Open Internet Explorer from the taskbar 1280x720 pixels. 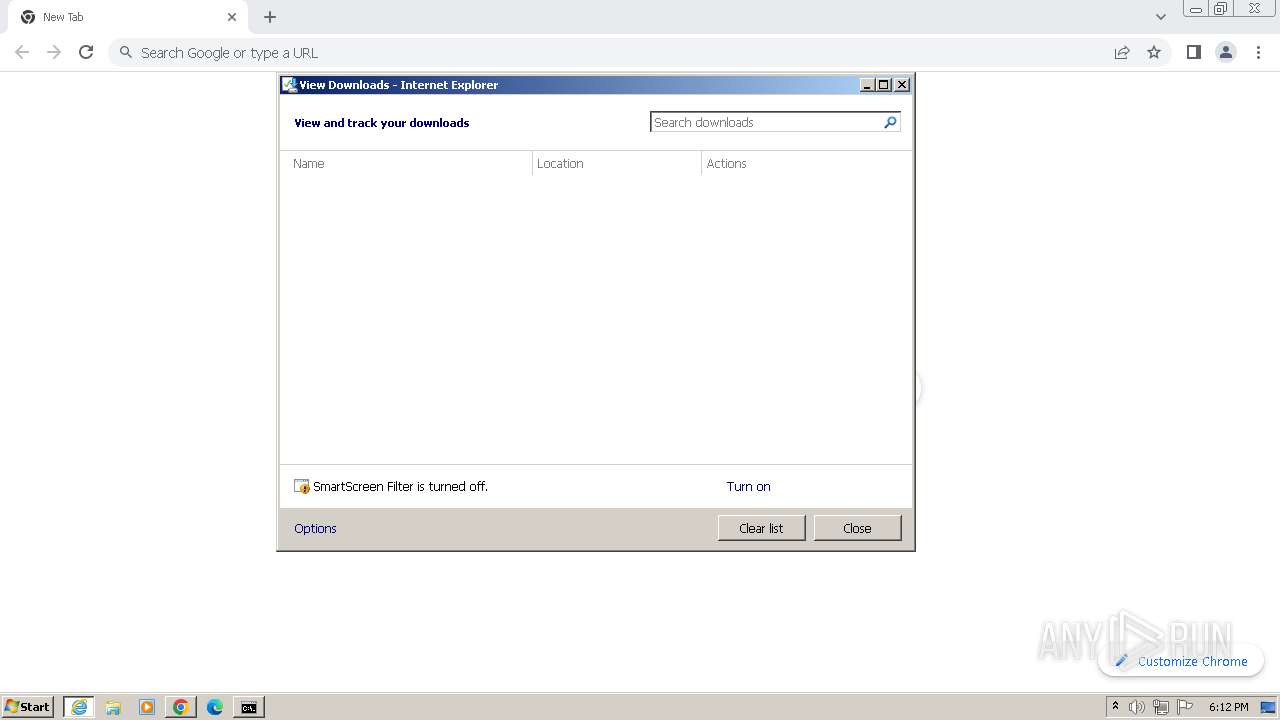point(79,707)
